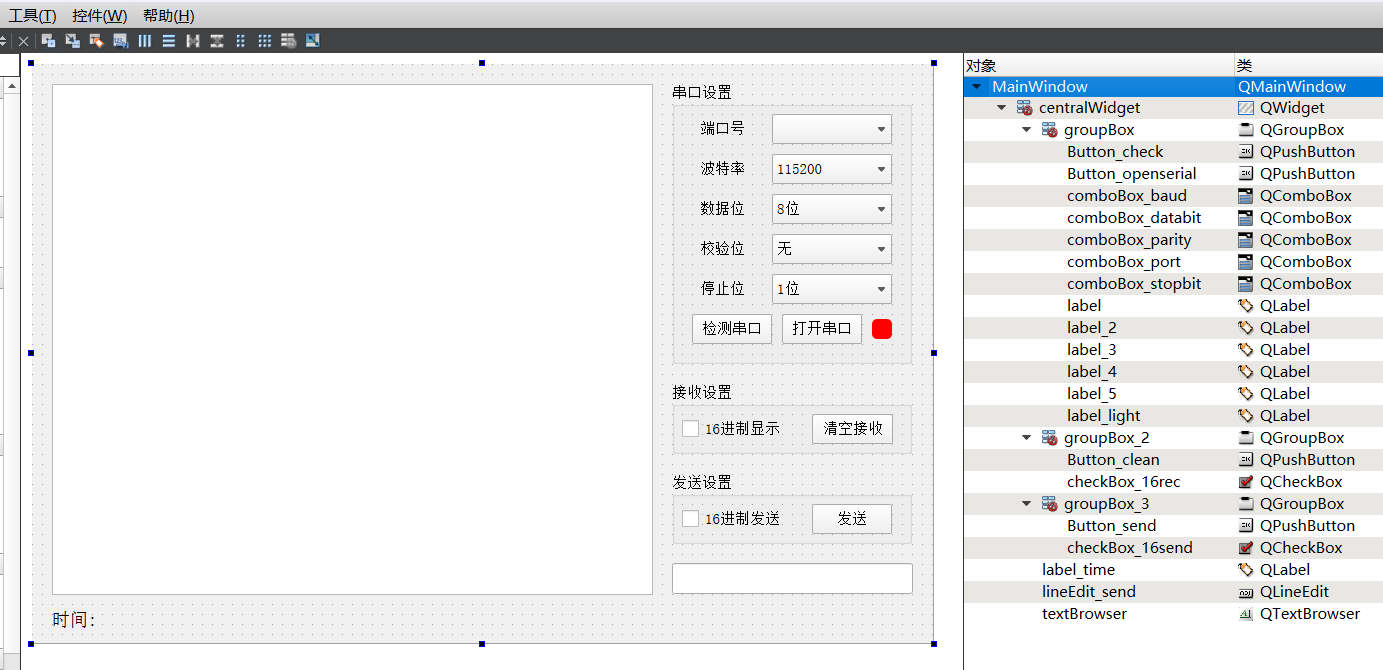Activate the Edit Buddies mode icon

pos(97,41)
